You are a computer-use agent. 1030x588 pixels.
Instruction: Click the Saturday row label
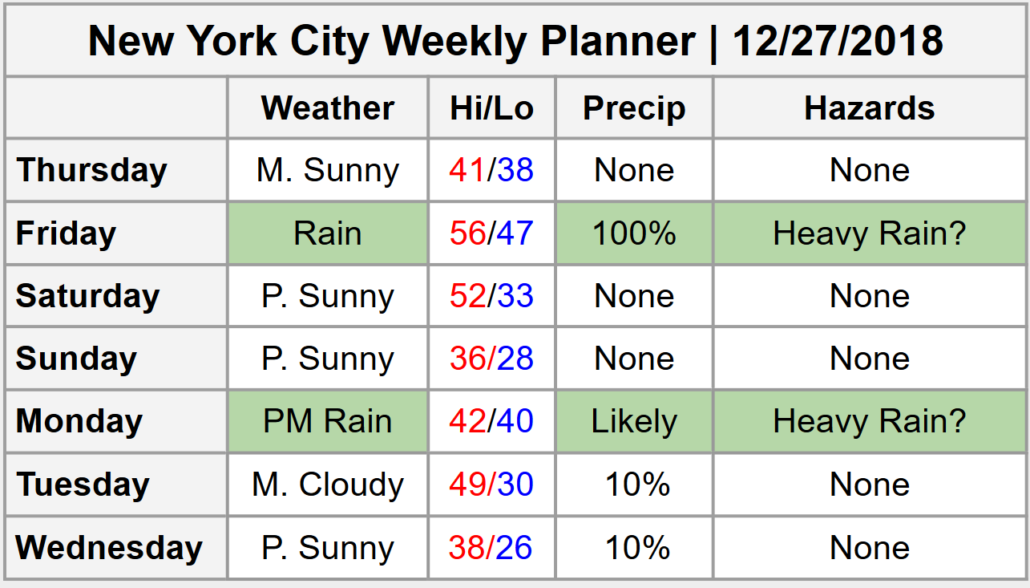coord(87,296)
